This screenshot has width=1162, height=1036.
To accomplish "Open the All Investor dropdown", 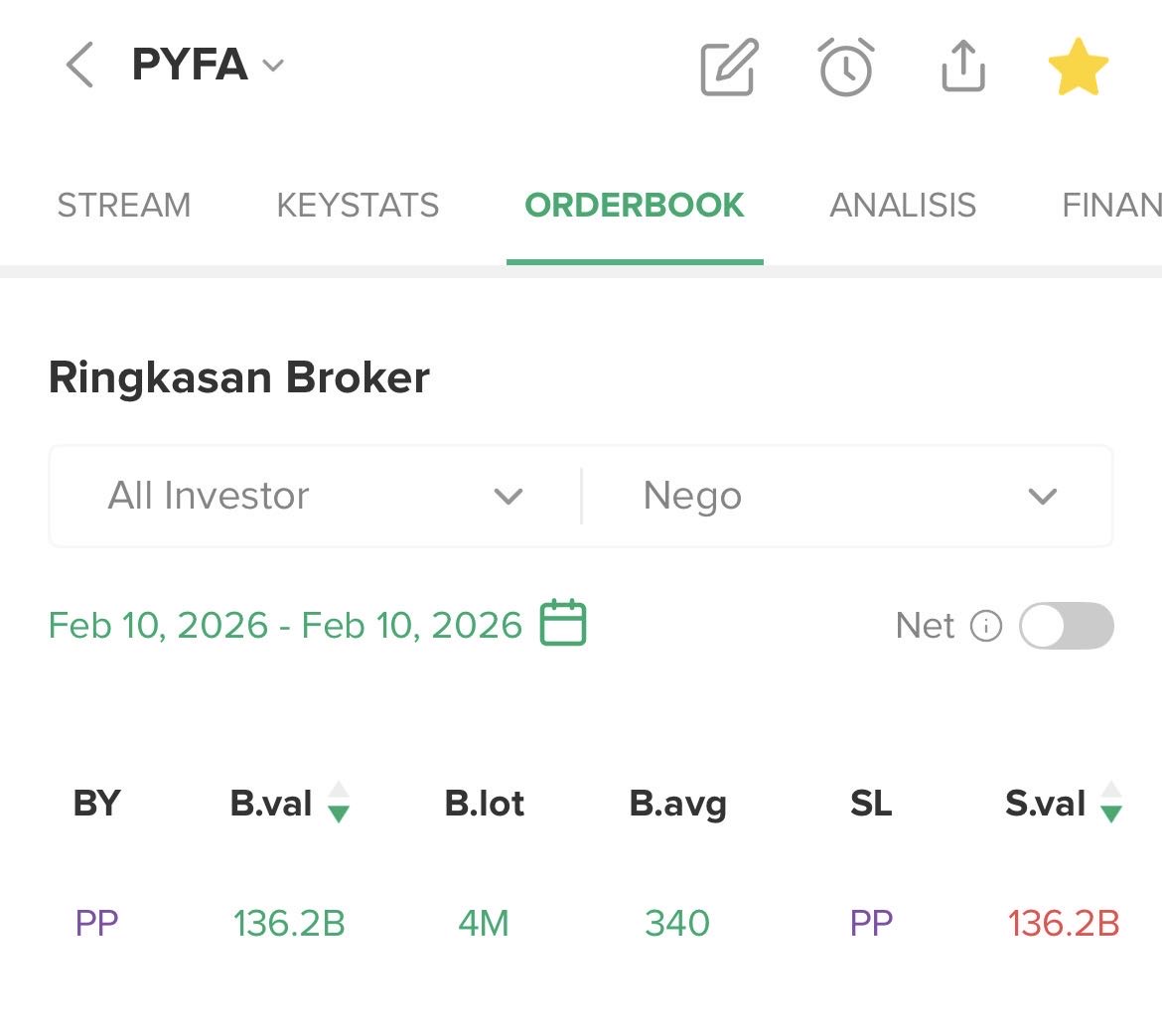I will tap(315, 496).
